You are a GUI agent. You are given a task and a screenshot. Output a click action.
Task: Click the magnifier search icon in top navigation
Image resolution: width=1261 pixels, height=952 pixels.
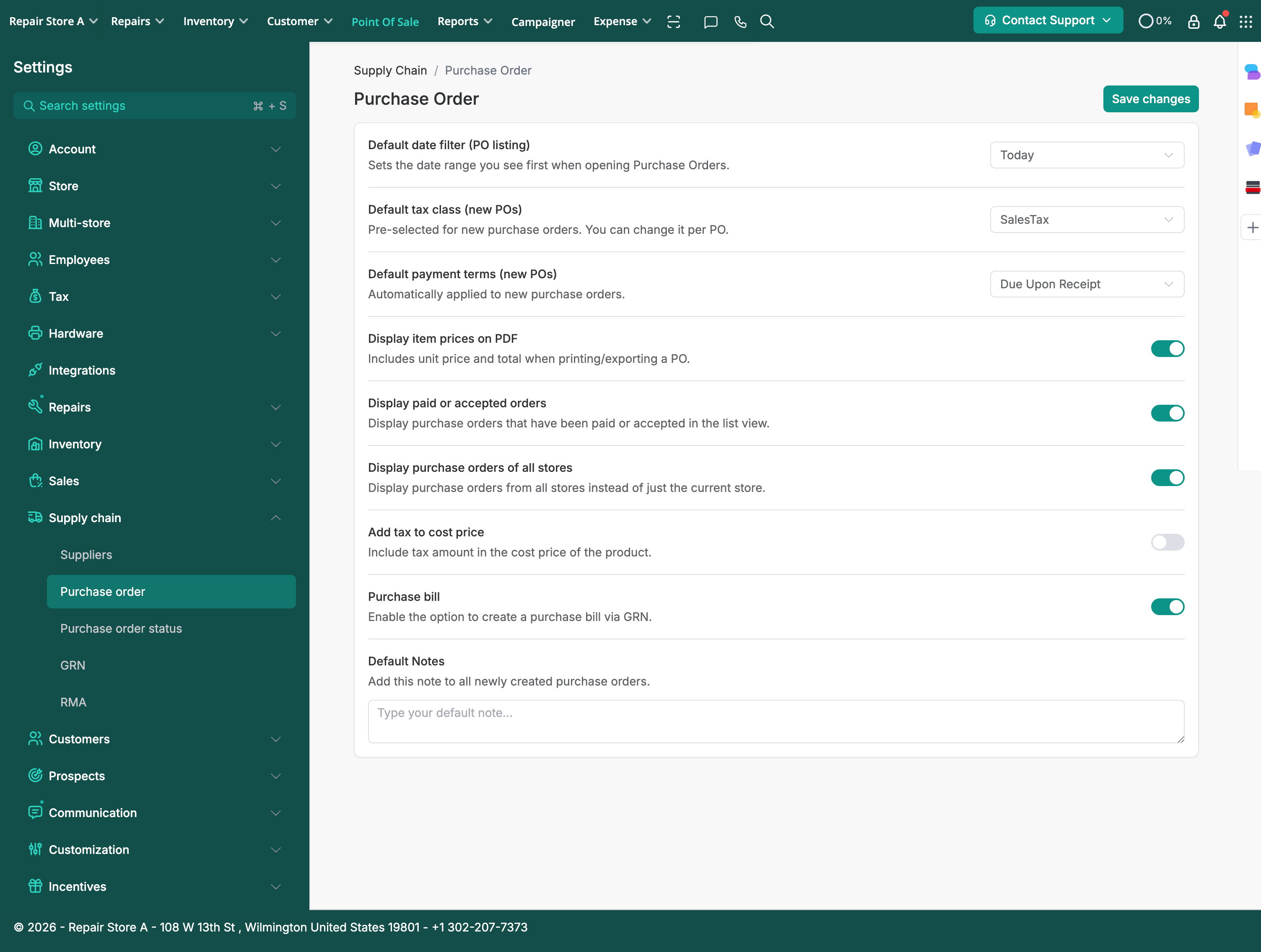(767, 22)
